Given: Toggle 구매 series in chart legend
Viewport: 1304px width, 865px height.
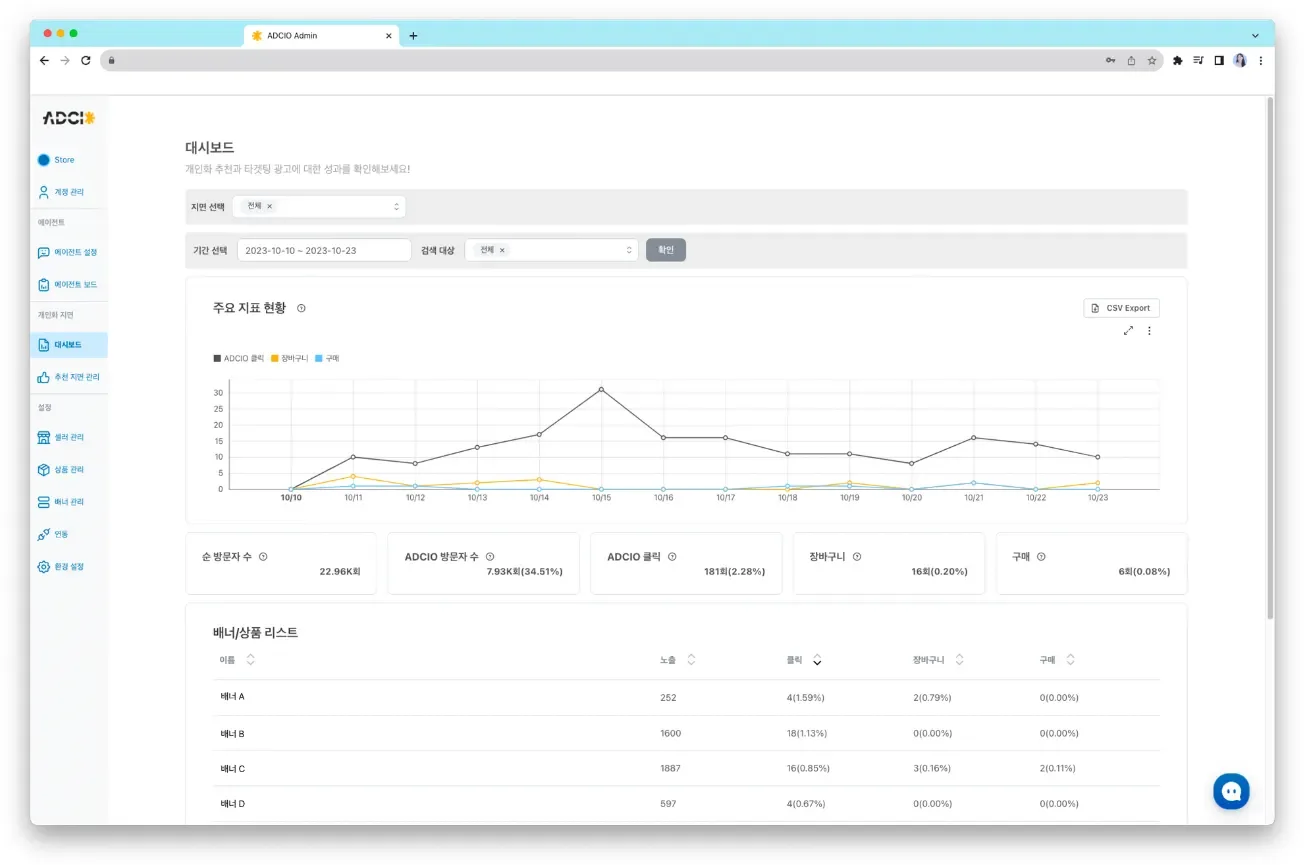Looking at the screenshot, I should [327, 358].
